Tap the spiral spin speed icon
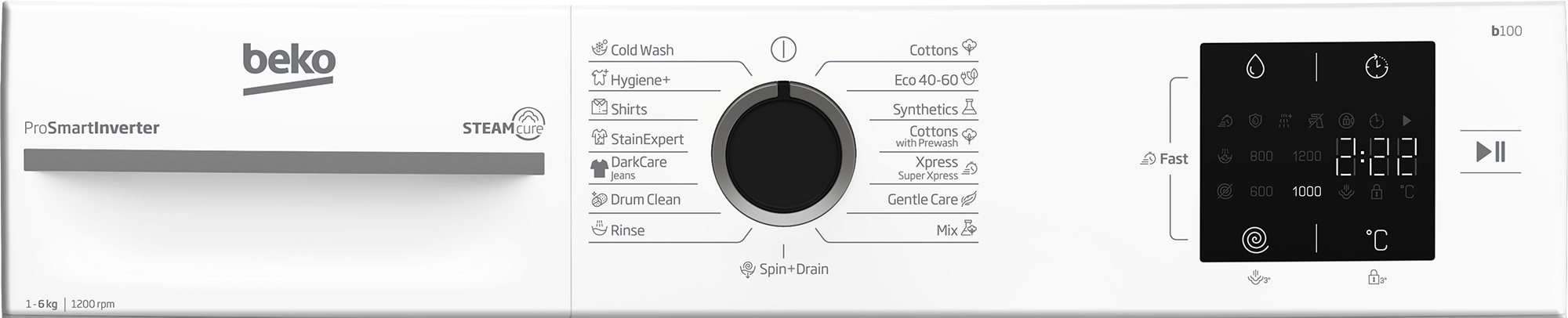The height and width of the screenshot is (318, 1568). (x=1255, y=239)
